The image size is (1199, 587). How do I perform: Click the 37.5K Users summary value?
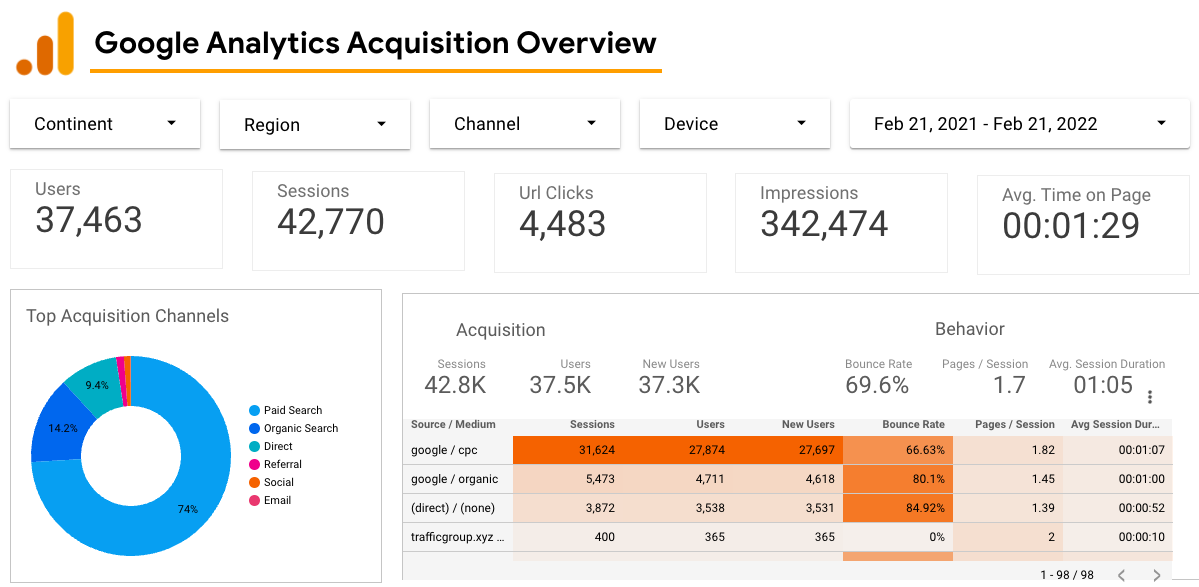point(561,385)
